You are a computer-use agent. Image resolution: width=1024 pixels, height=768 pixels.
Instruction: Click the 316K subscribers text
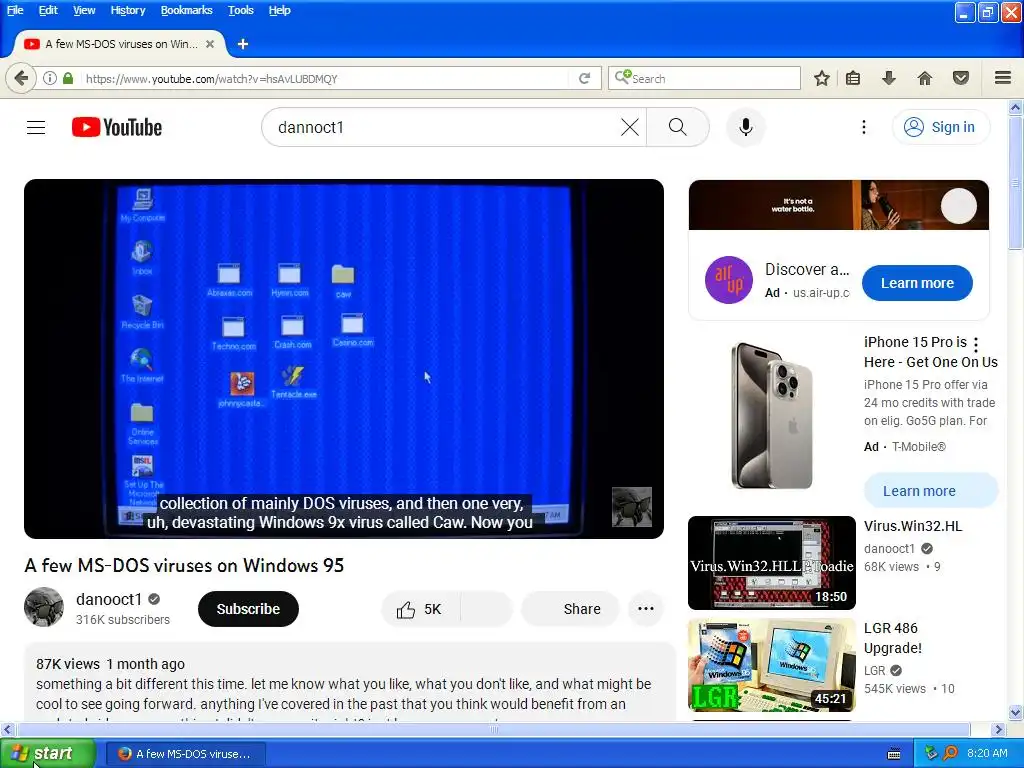(123, 620)
